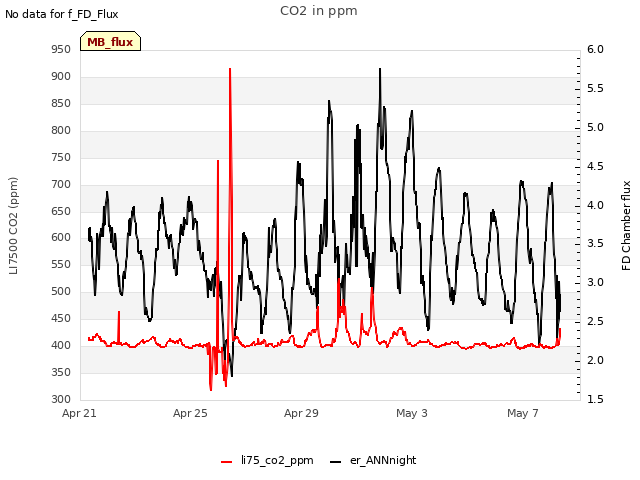Click the tallest red CO2 spike peak

(x=230, y=69)
